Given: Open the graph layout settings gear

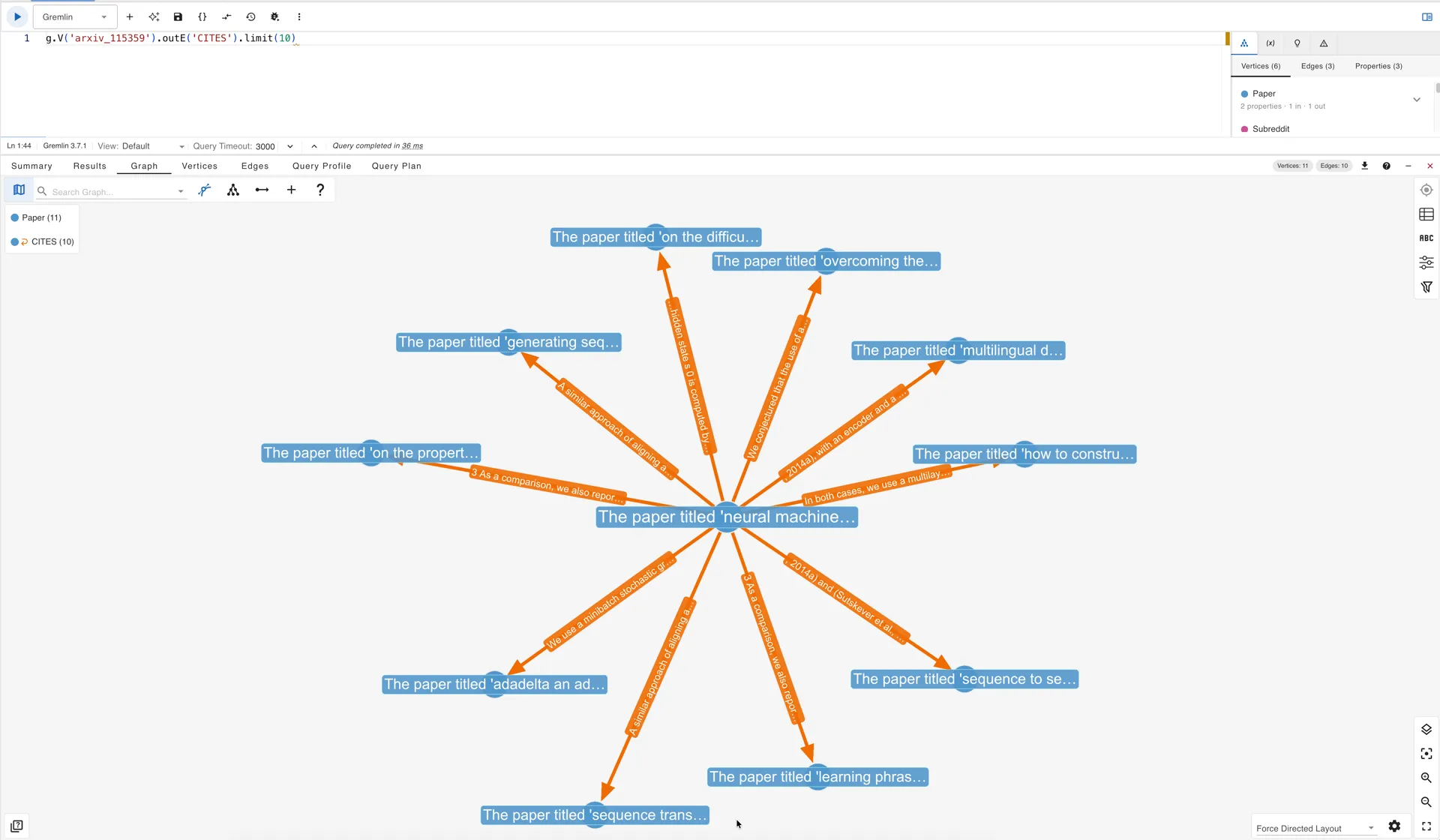Looking at the screenshot, I should click(x=1394, y=826).
